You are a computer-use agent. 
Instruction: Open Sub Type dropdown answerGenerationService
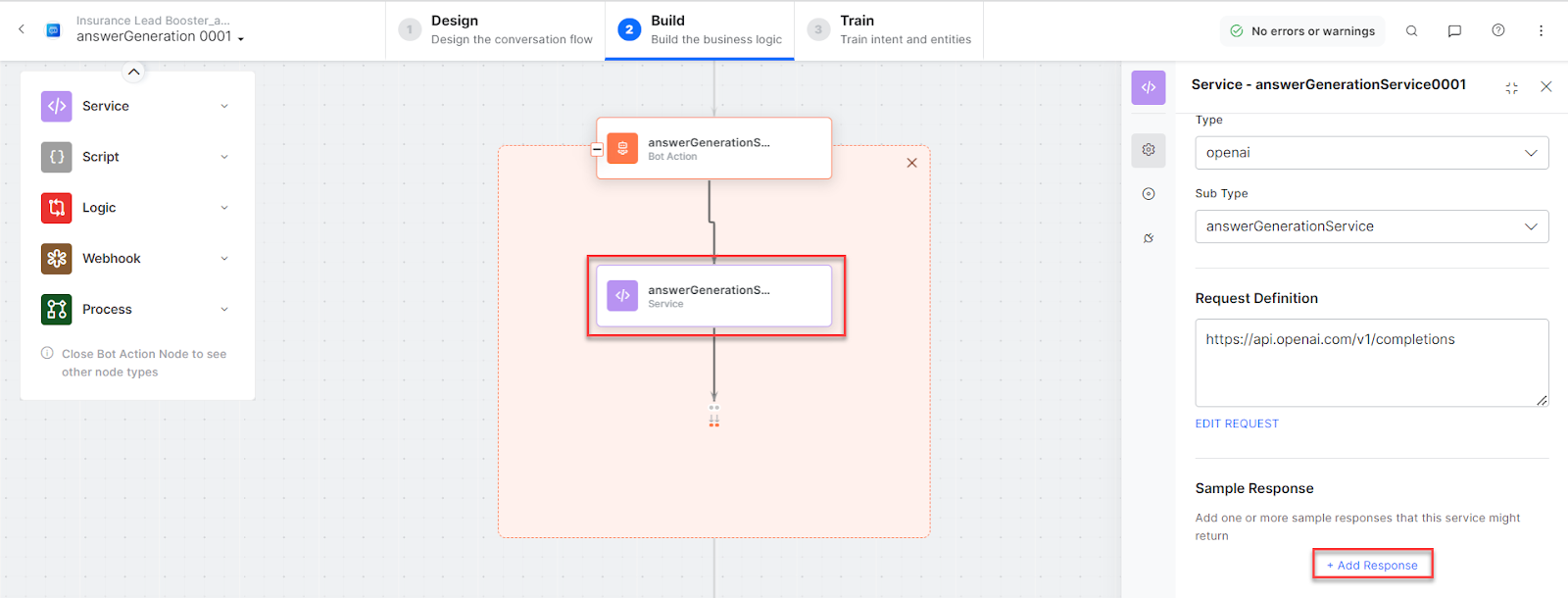pos(1371,226)
